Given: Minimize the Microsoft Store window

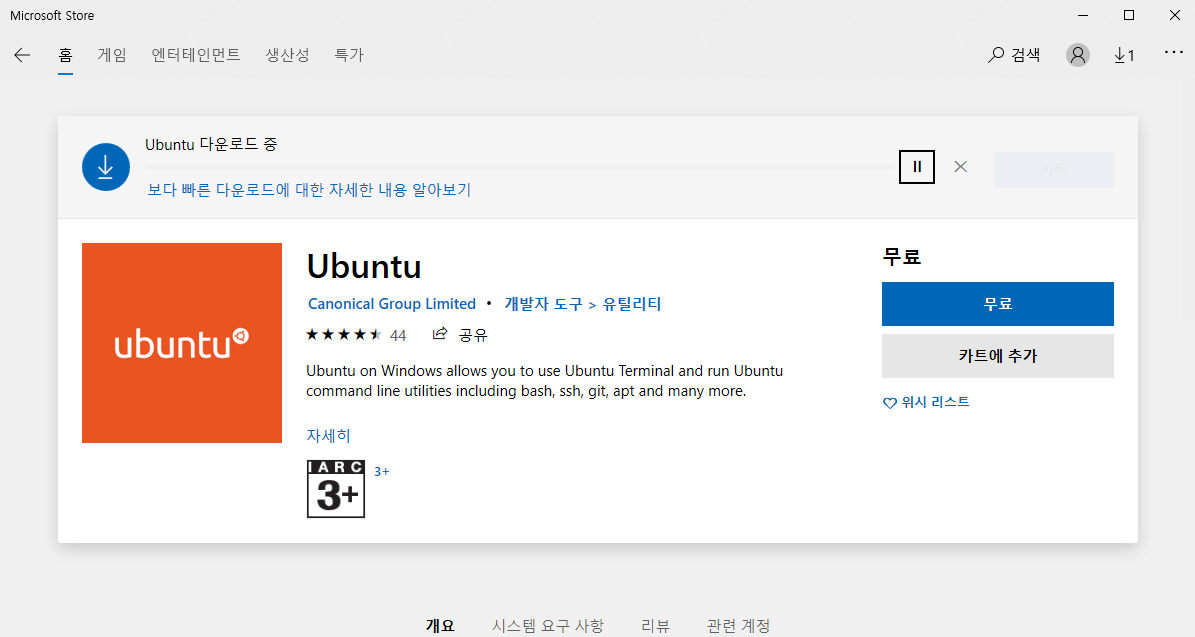Looking at the screenshot, I should (1083, 15).
